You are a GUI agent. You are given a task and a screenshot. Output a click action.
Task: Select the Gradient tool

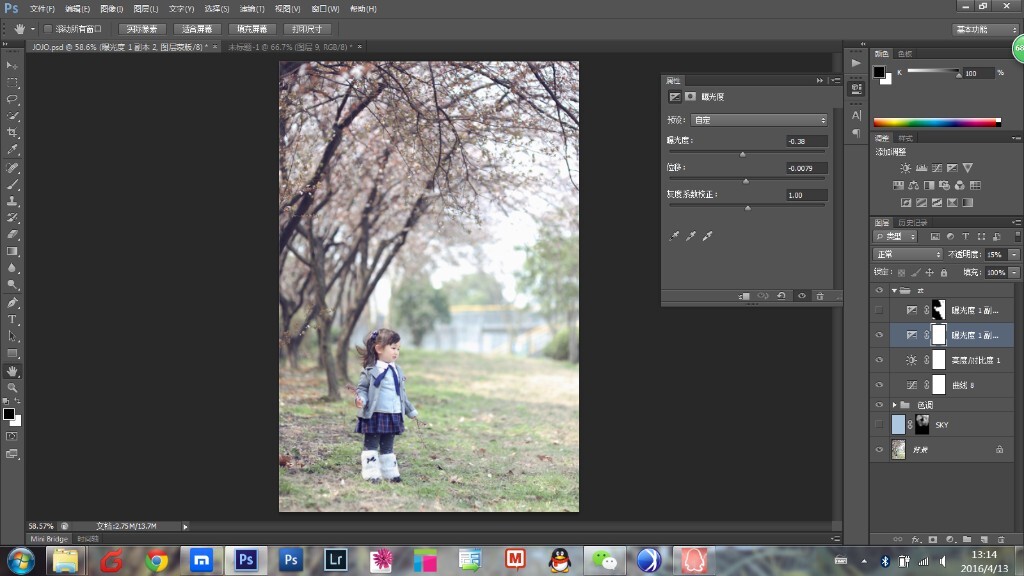click(12, 251)
